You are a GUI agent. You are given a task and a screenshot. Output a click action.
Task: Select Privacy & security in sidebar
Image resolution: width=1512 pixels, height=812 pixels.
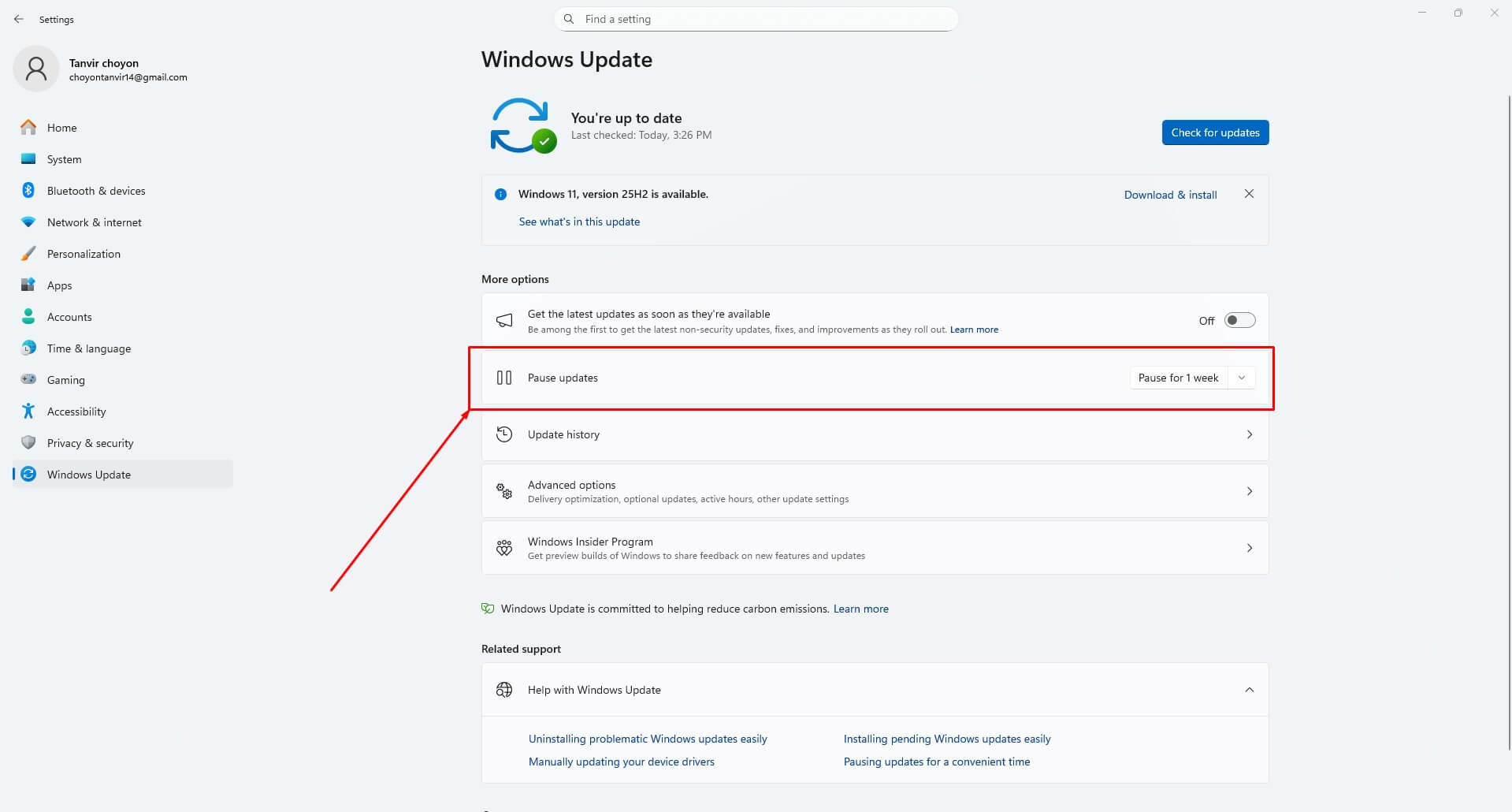click(x=123, y=442)
